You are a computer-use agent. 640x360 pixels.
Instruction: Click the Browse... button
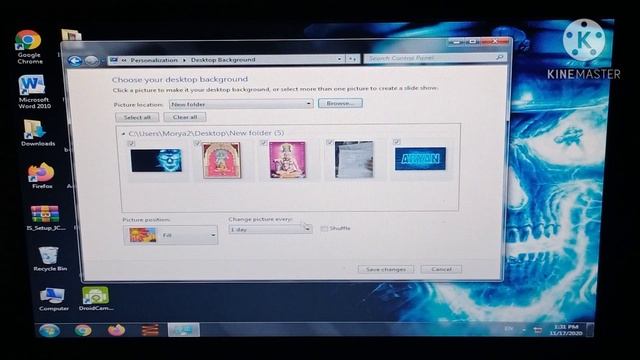coord(340,103)
